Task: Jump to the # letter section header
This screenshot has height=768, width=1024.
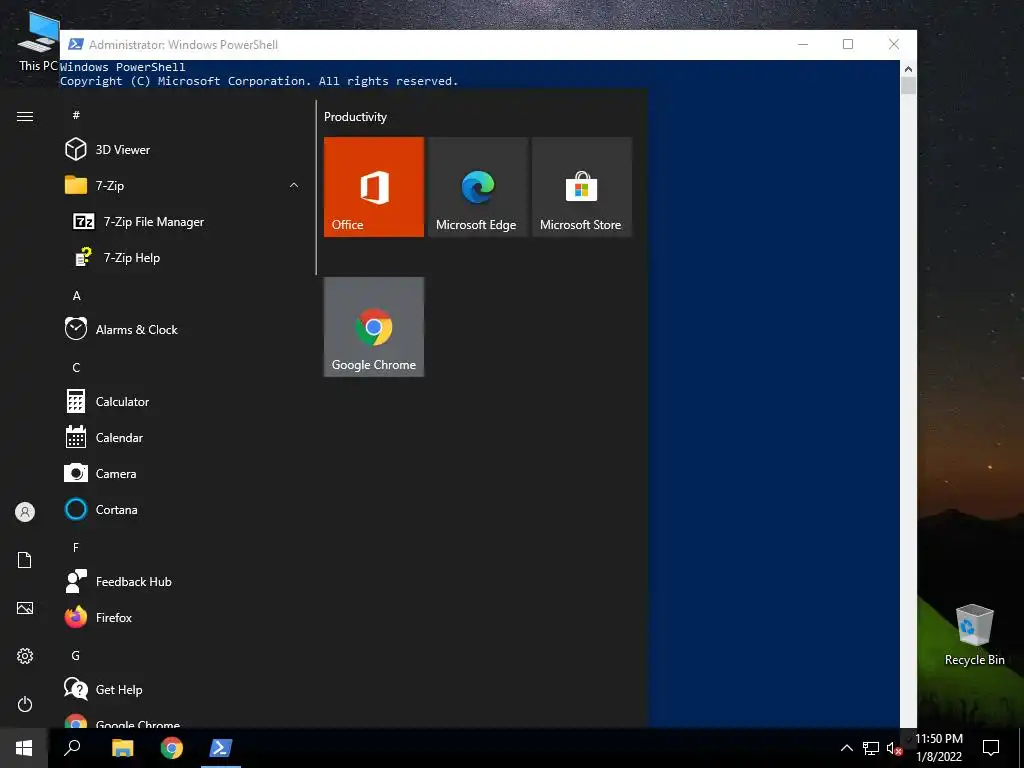Action: pos(76,115)
